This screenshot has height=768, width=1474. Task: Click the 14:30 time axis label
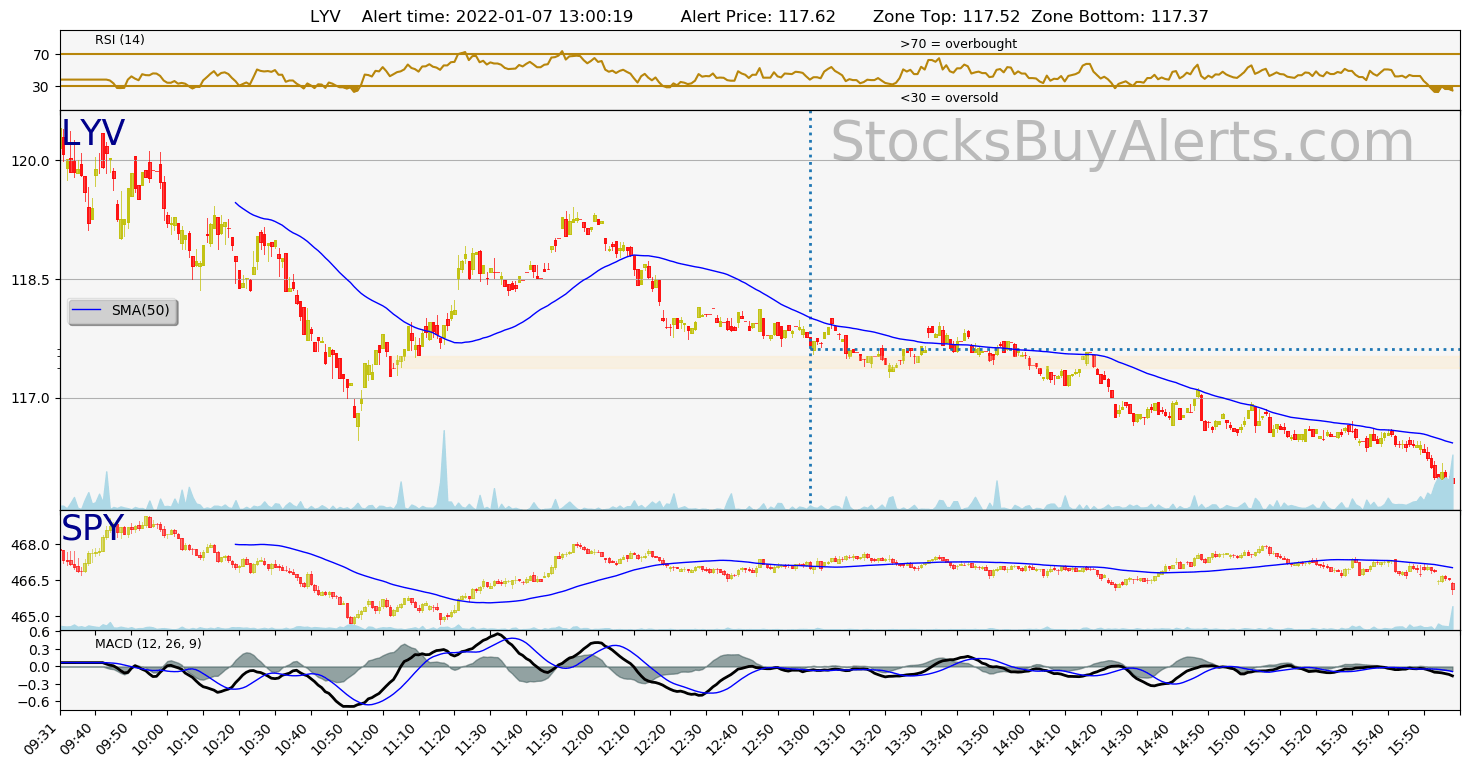1119,740
